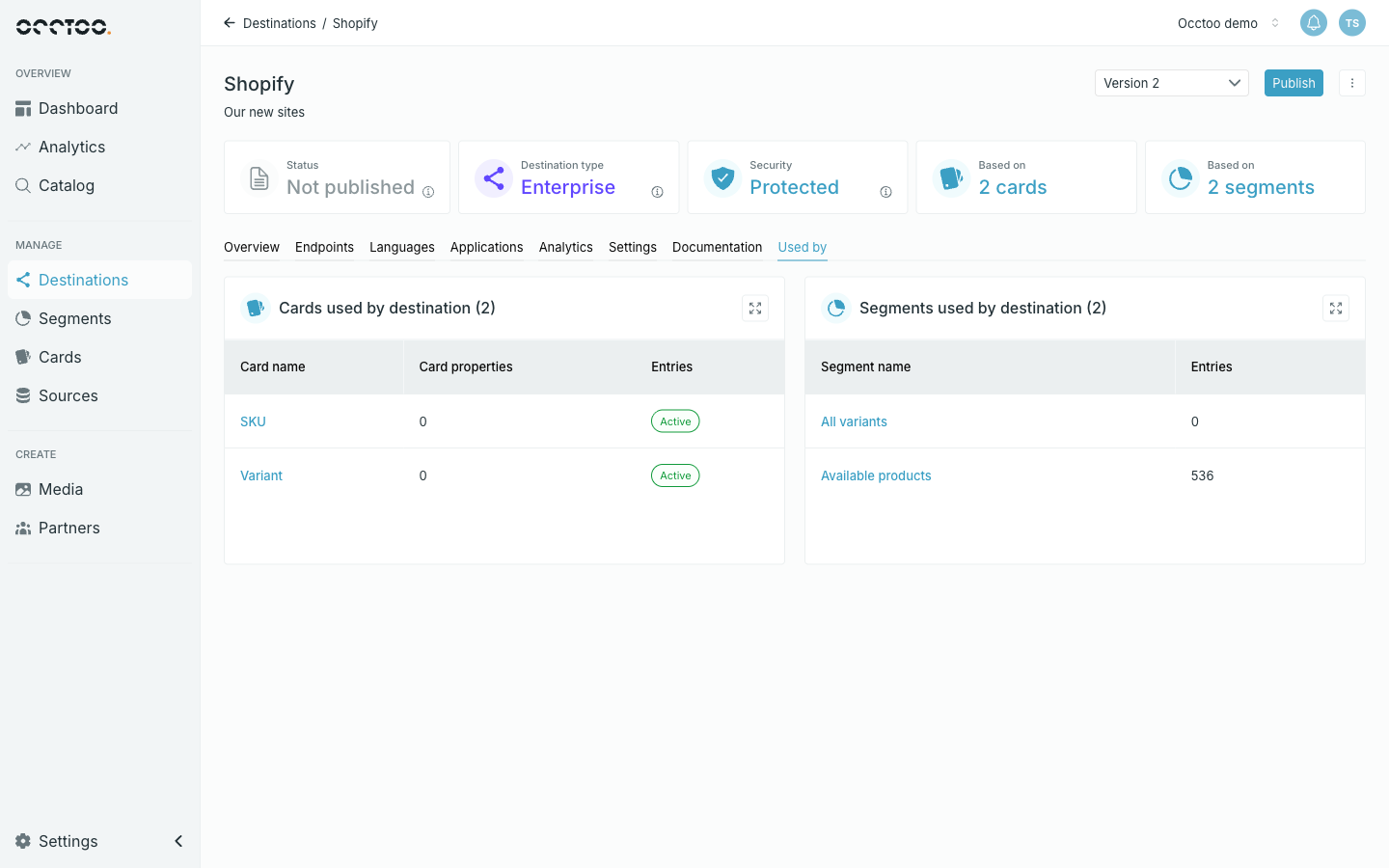Click the Active badge in SKU row

[675, 421]
